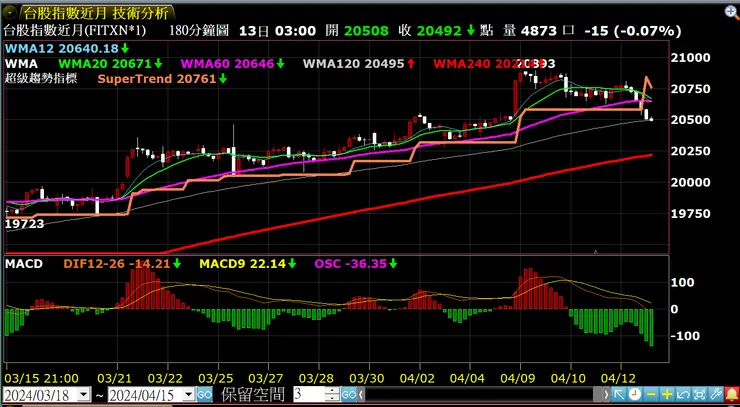Image resolution: width=740 pixels, height=407 pixels.
Task: Click the white MACD panel title
Action: pyautogui.click(x=24, y=264)
